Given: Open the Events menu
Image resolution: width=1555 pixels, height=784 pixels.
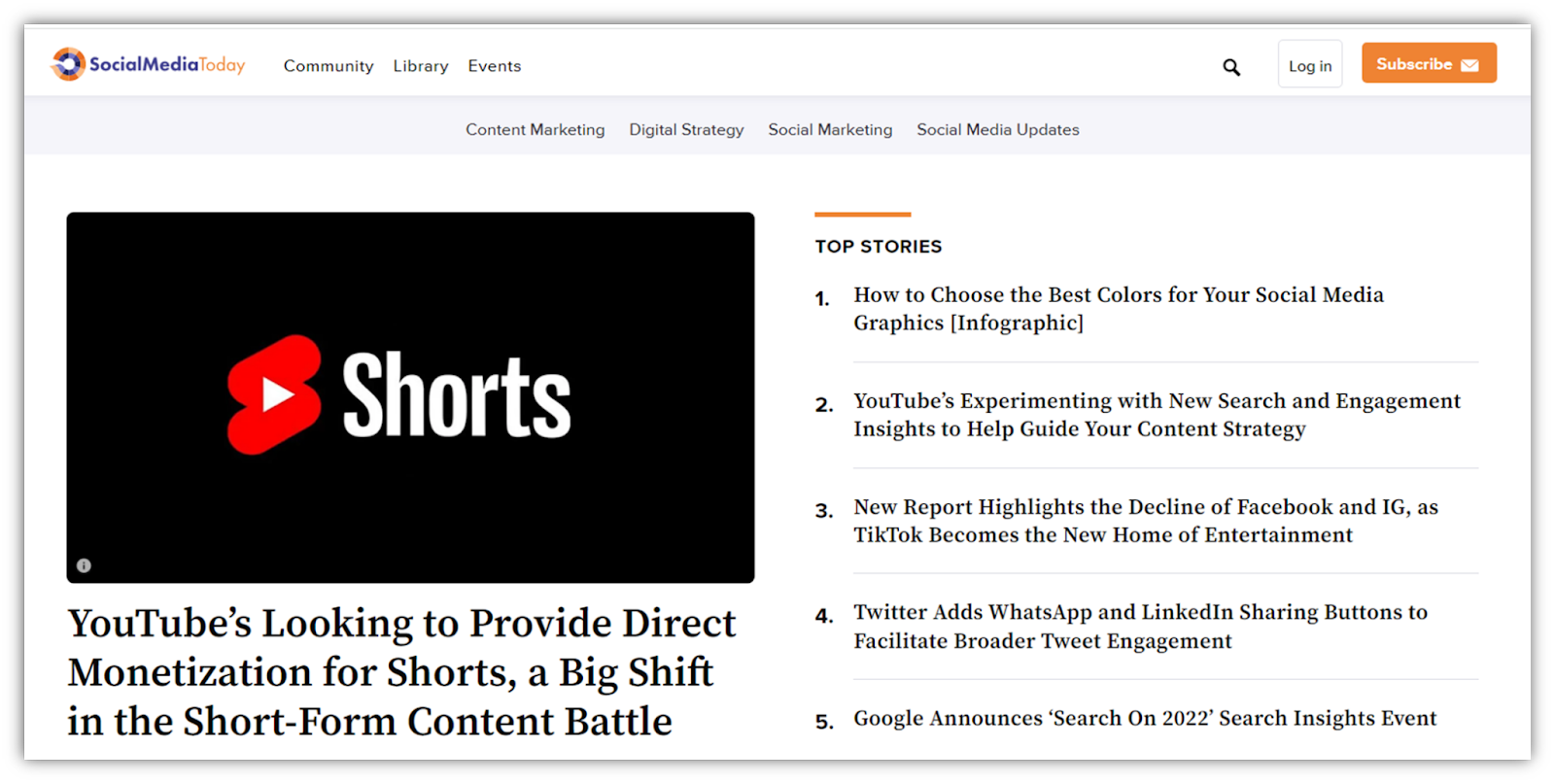Looking at the screenshot, I should point(495,66).
